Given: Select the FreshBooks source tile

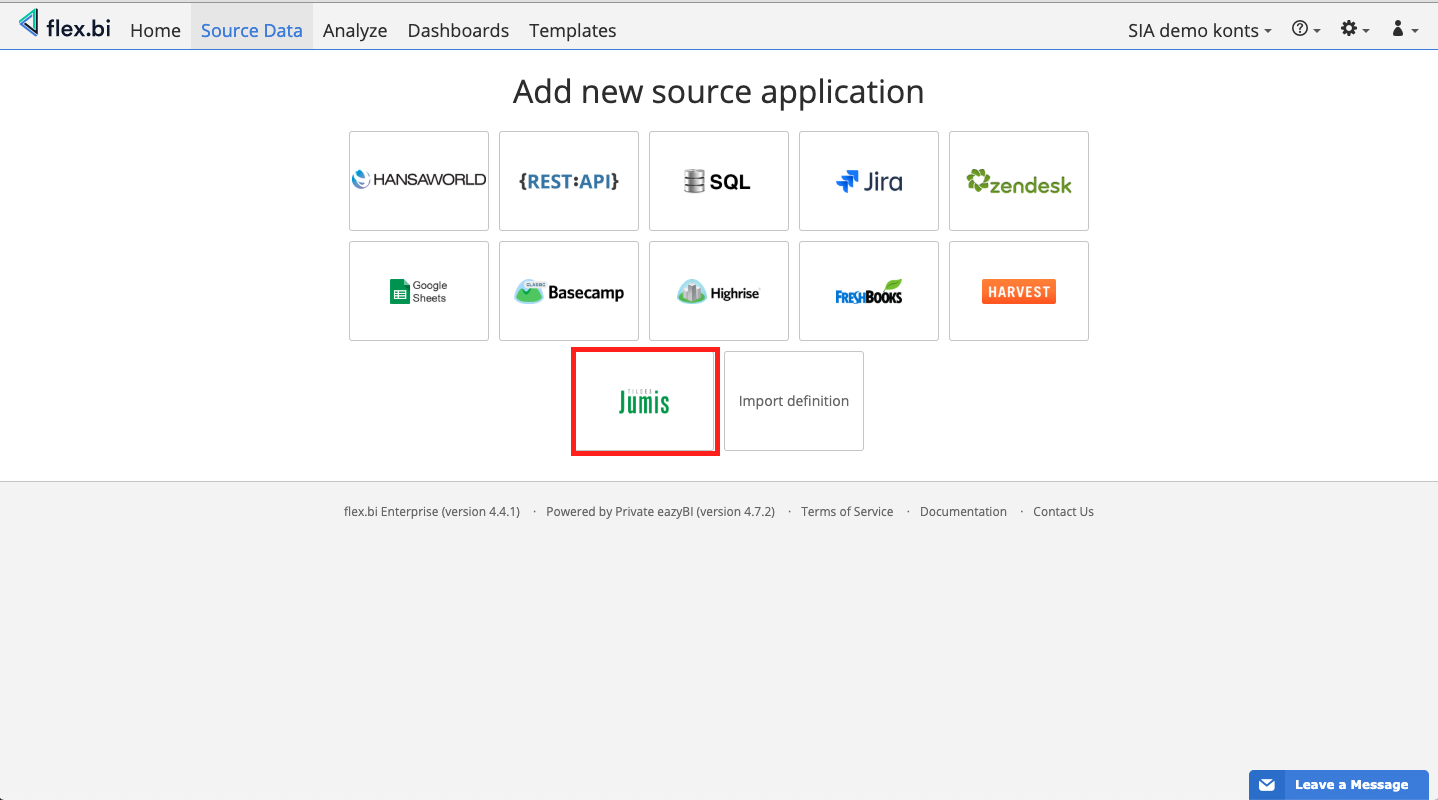Looking at the screenshot, I should coord(868,291).
